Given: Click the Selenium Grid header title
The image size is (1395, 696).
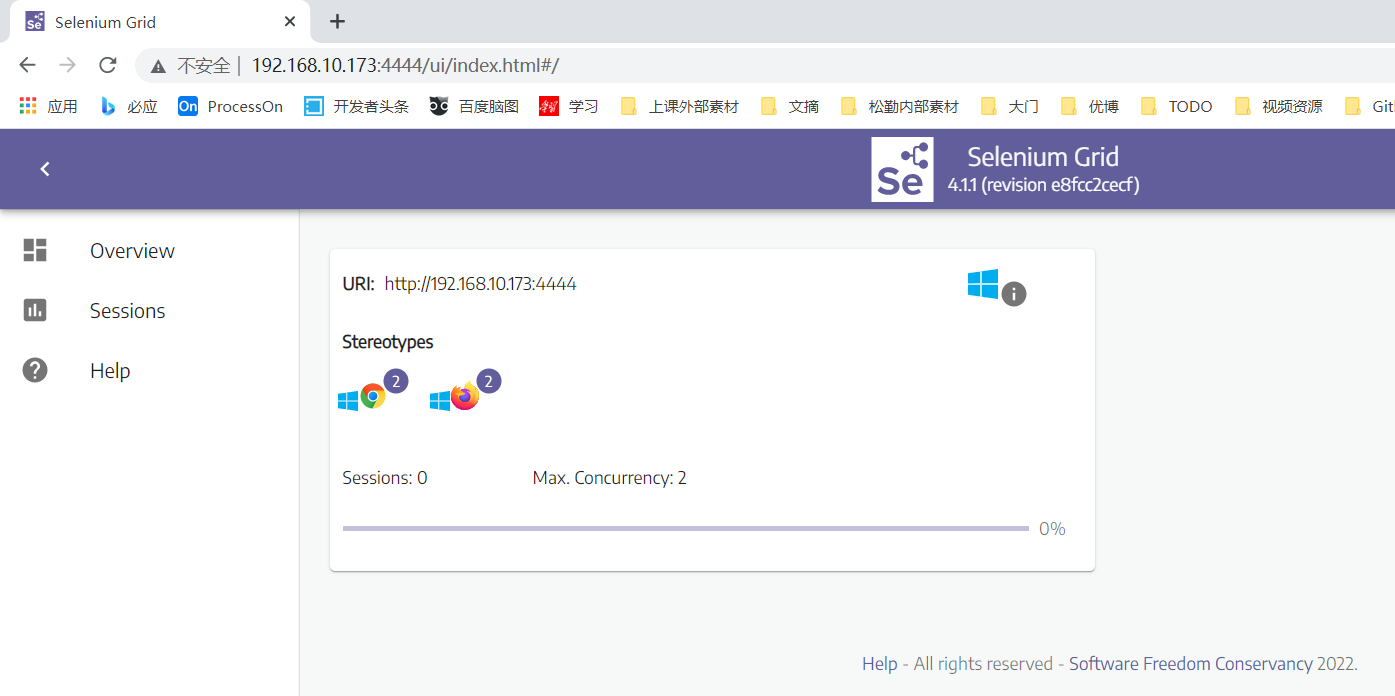Looking at the screenshot, I should [1043, 157].
